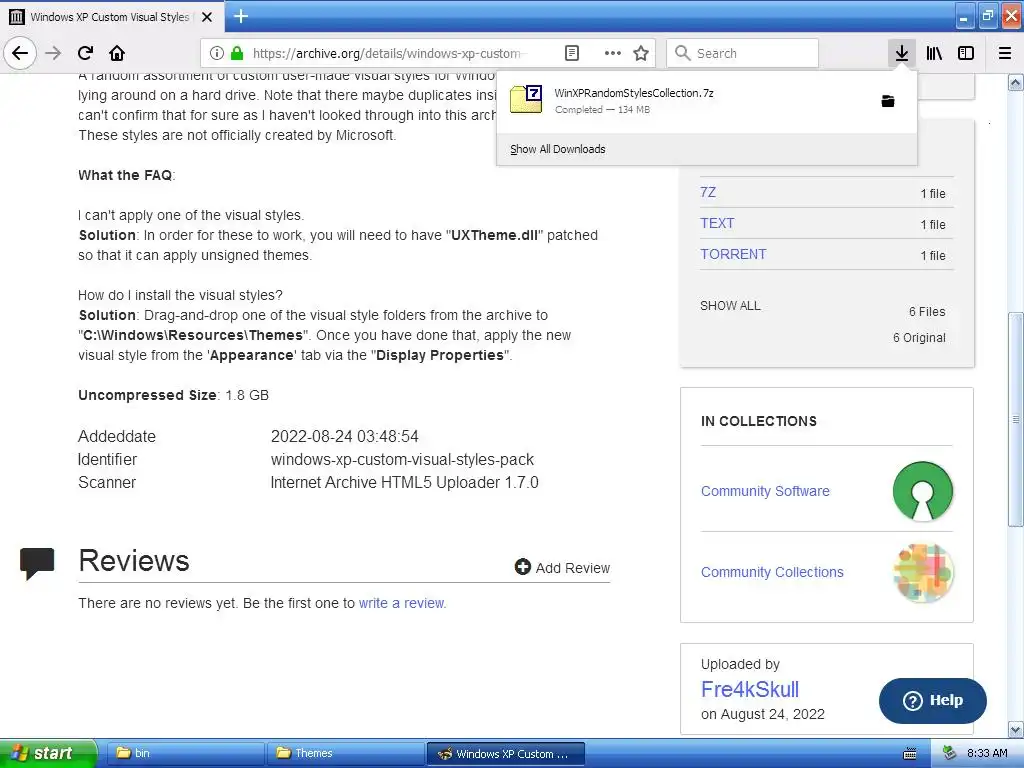
Task: Download the TORRENT file option
Action: click(x=733, y=254)
